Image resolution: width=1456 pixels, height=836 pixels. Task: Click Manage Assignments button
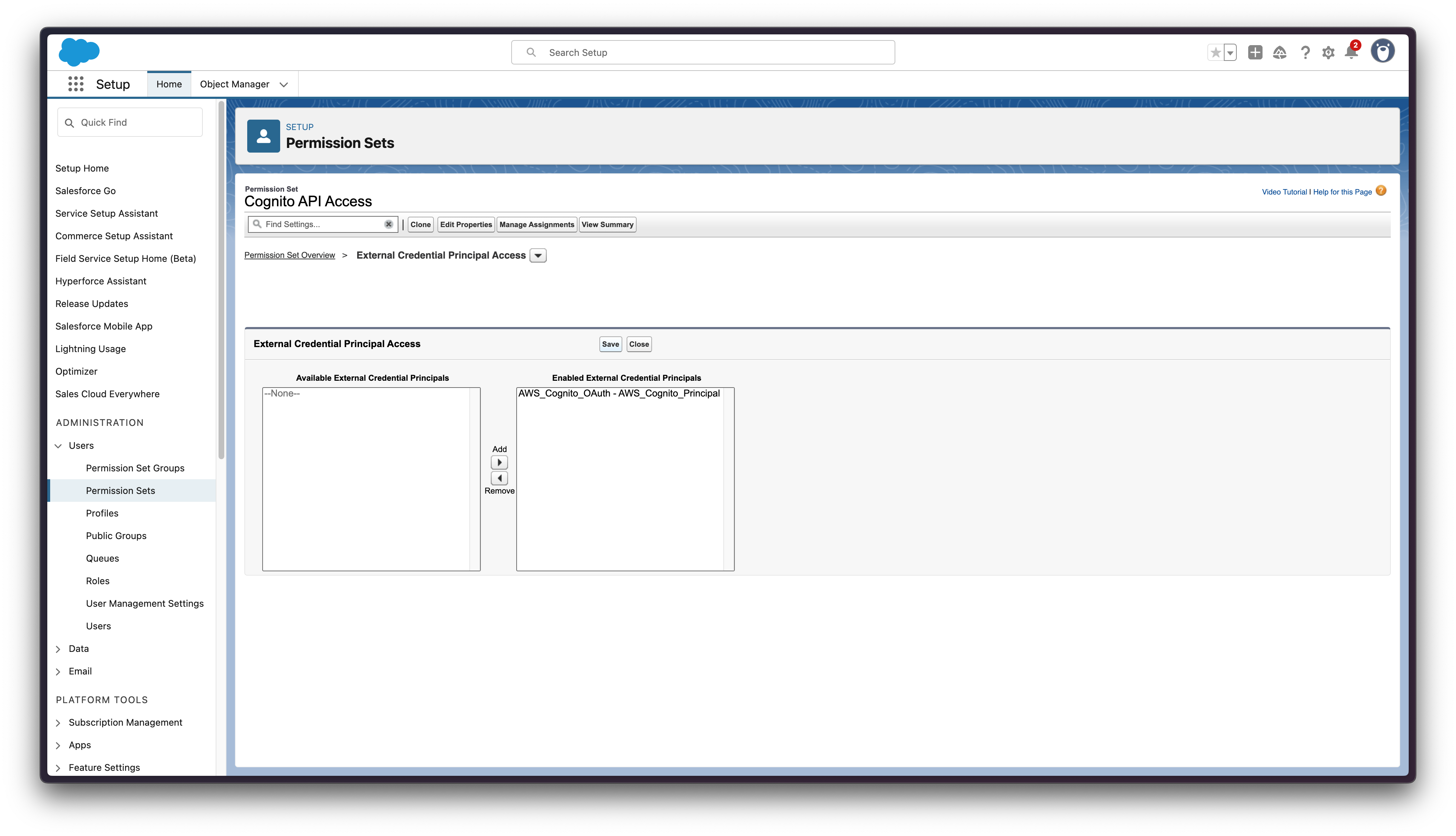click(x=536, y=225)
